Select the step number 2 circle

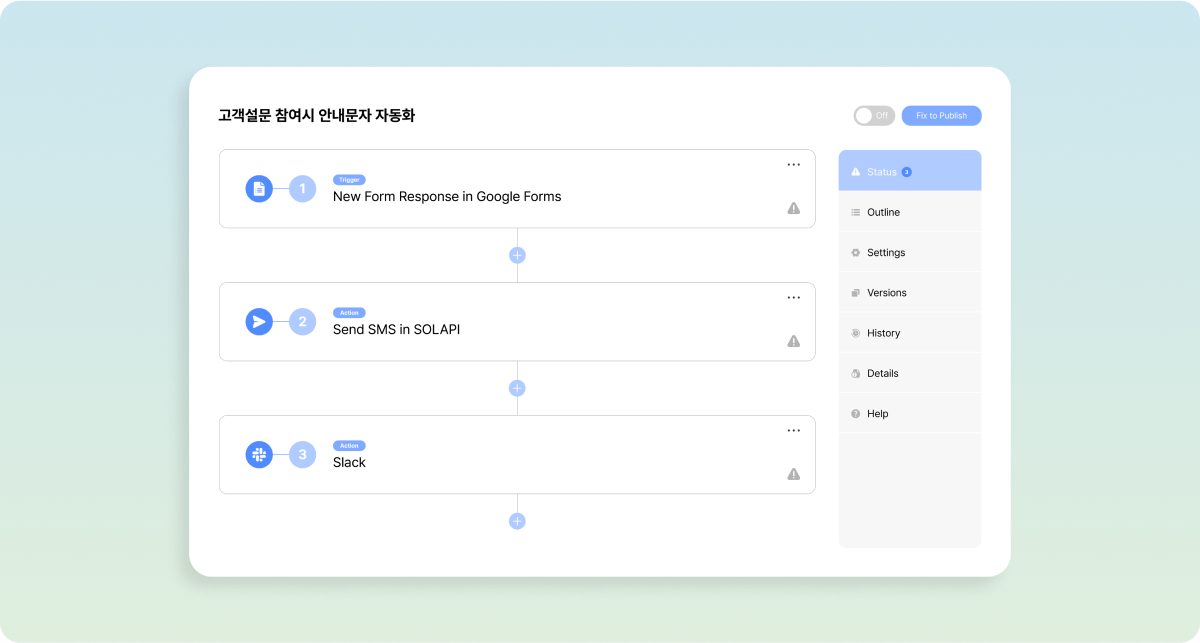pos(303,321)
